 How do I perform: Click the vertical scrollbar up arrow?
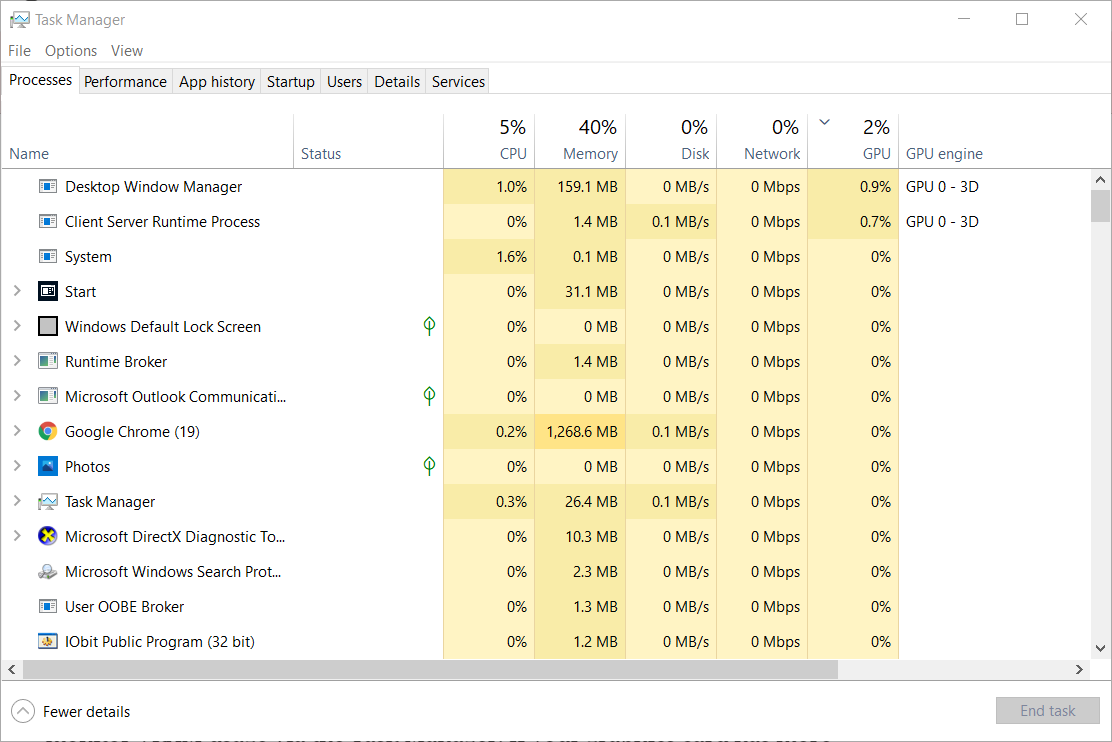[x=1100, y=179]
